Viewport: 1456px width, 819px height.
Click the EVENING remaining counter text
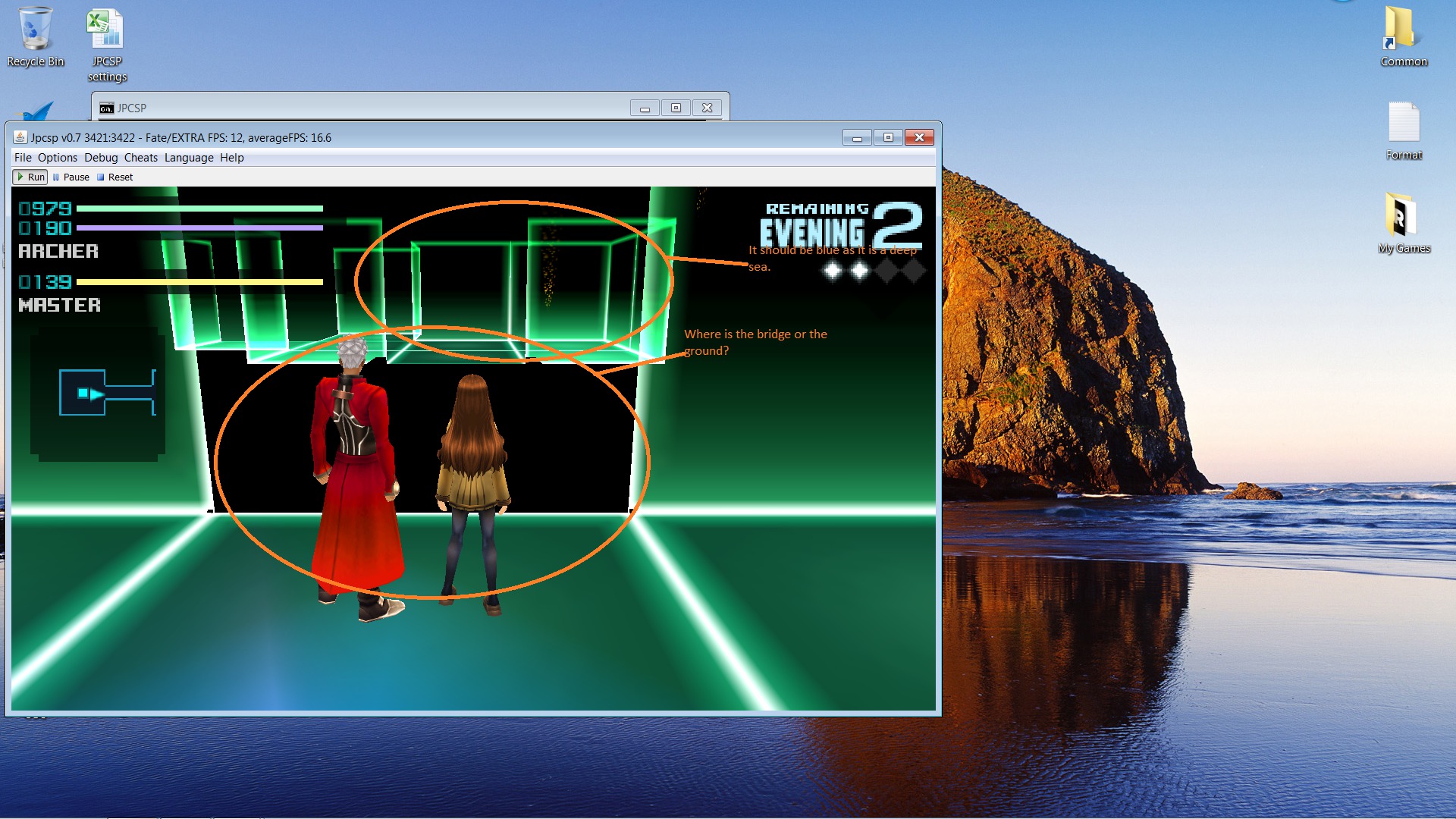click(x=812, y=234)
